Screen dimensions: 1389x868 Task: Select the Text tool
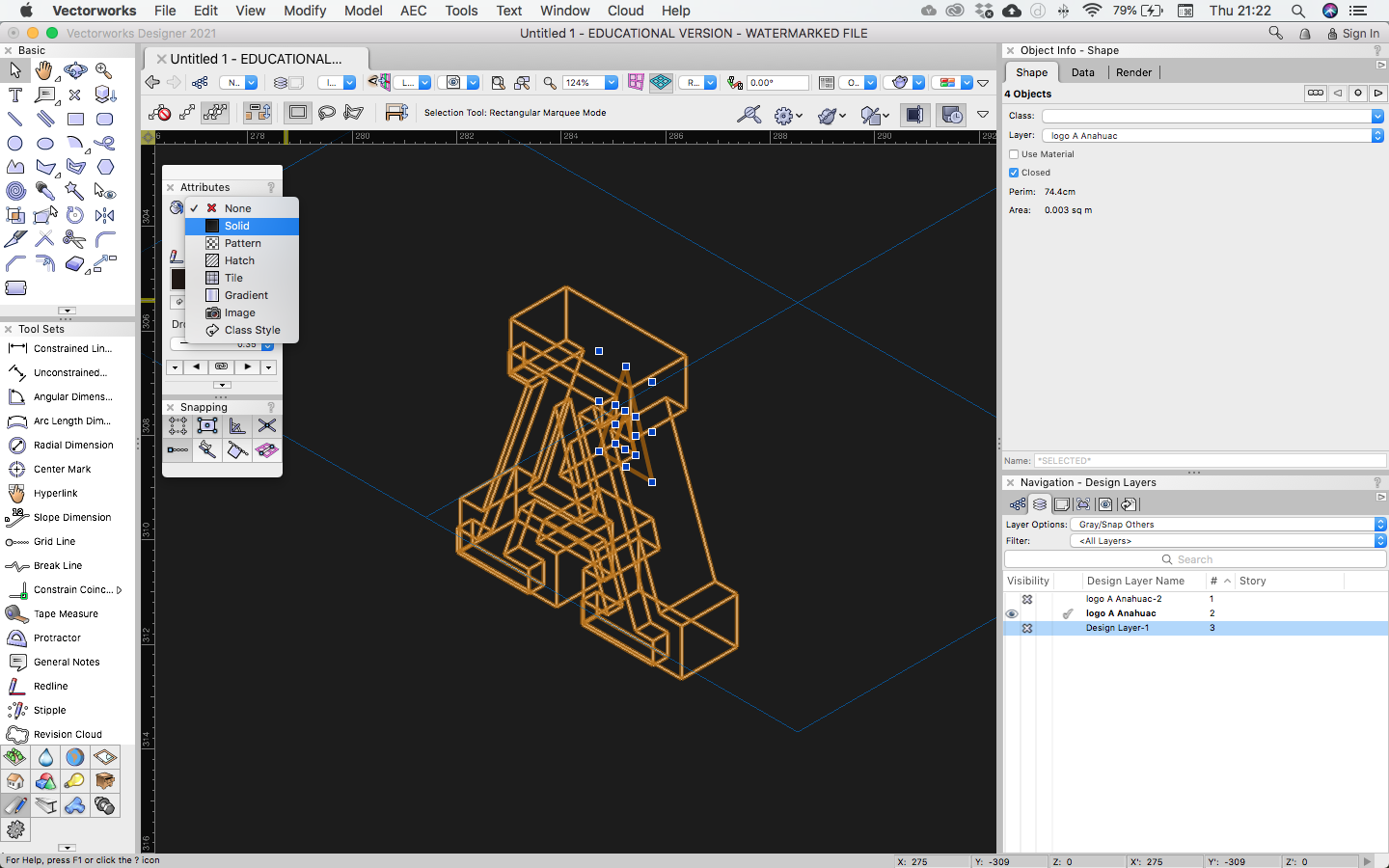[x=15, y=95]
